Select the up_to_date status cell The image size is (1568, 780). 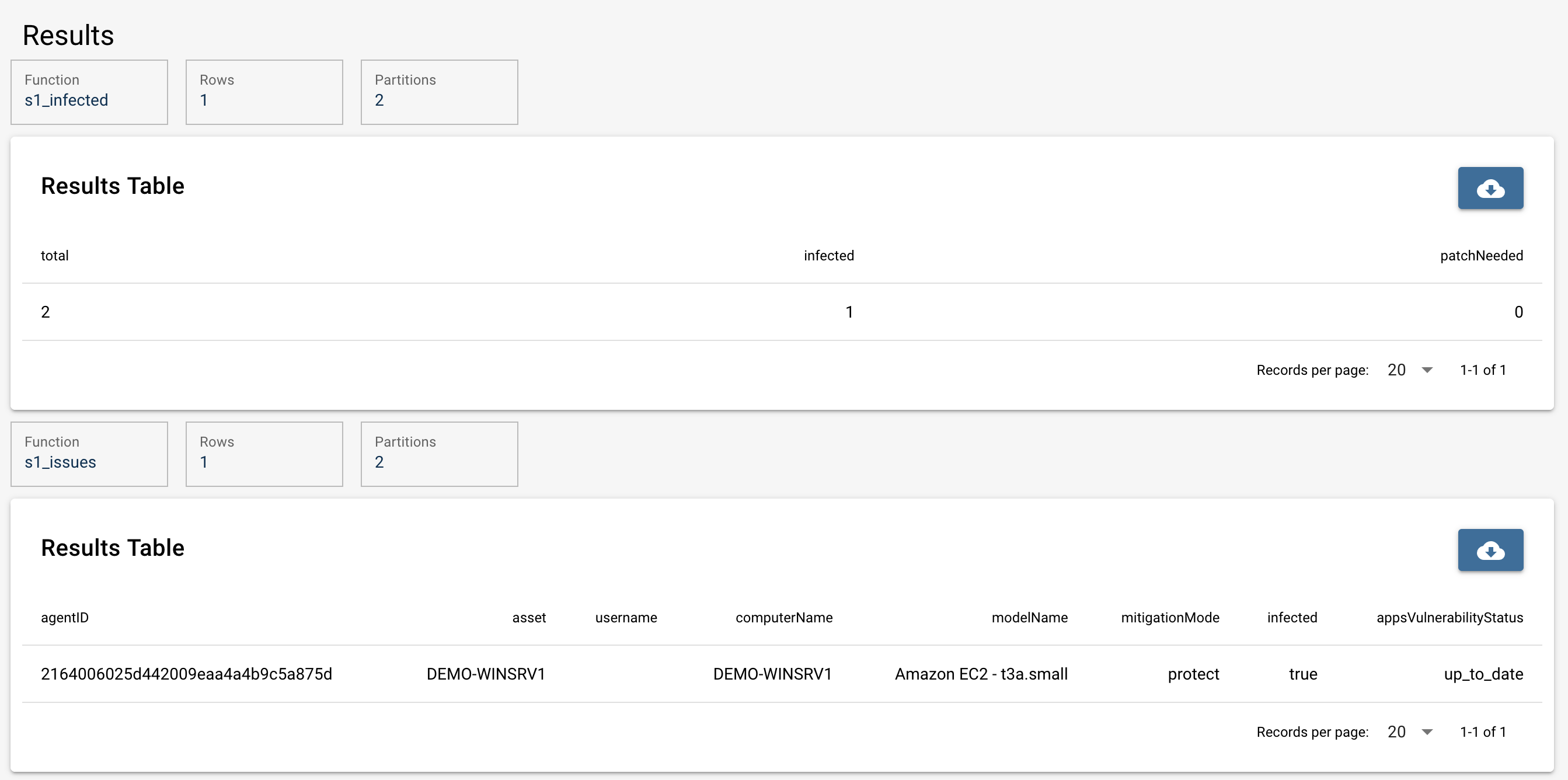point(1483,674)
